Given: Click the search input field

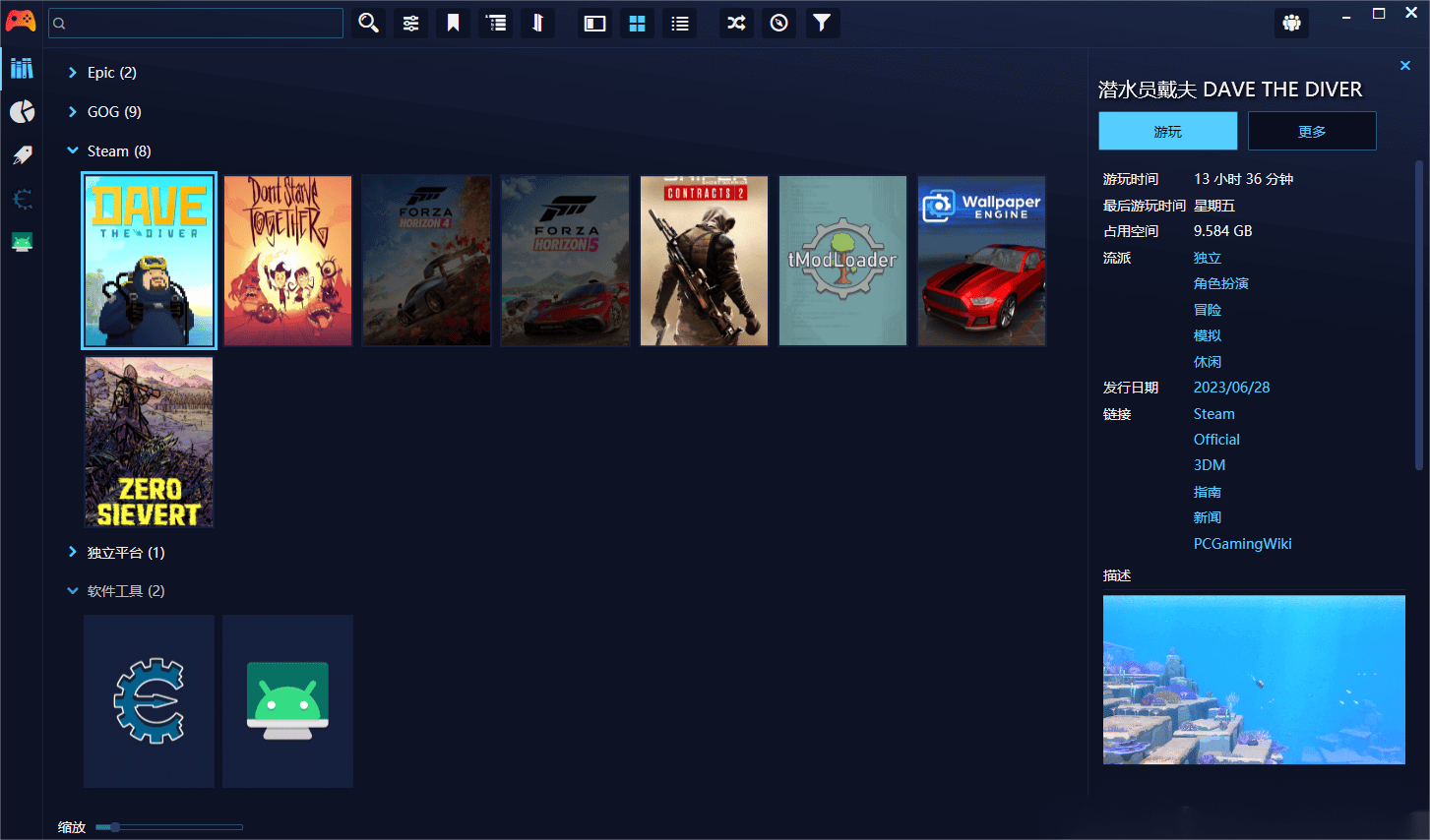Looking at the screenshot, I should 196,23.
